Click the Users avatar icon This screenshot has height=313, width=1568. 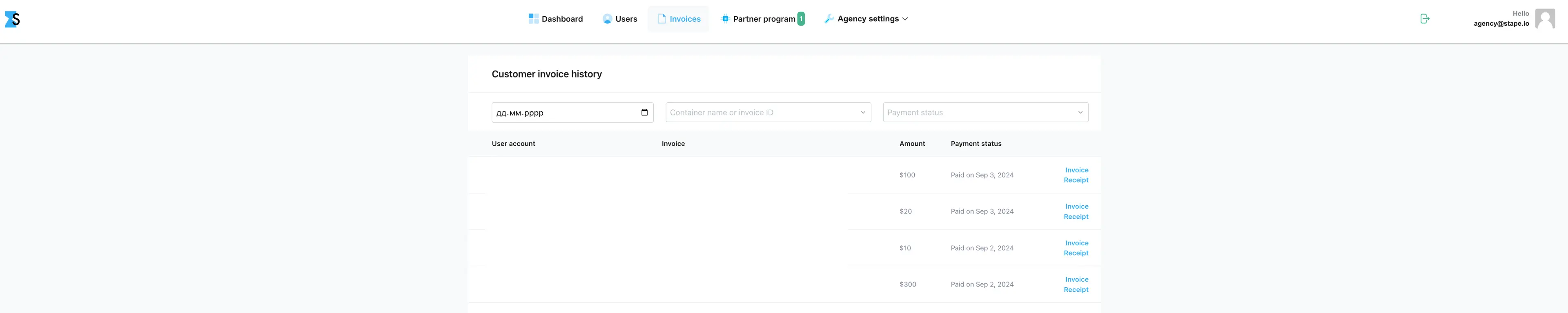coord(607,19)
